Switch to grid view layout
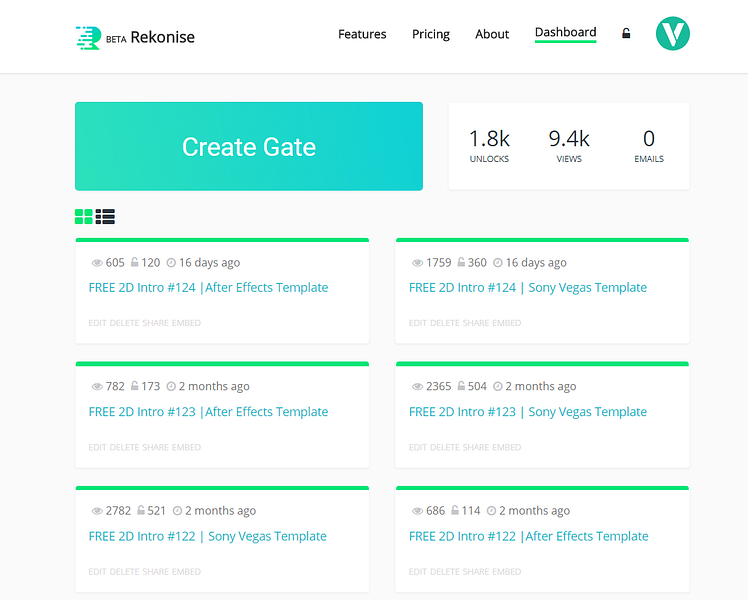748x600 pixels. coord(83,217)
